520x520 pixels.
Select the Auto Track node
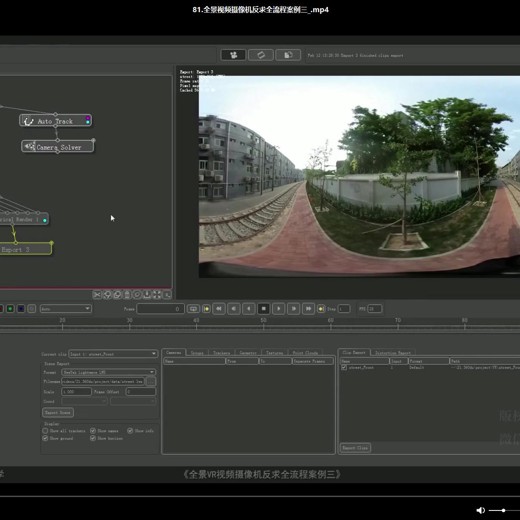[56, 121]
